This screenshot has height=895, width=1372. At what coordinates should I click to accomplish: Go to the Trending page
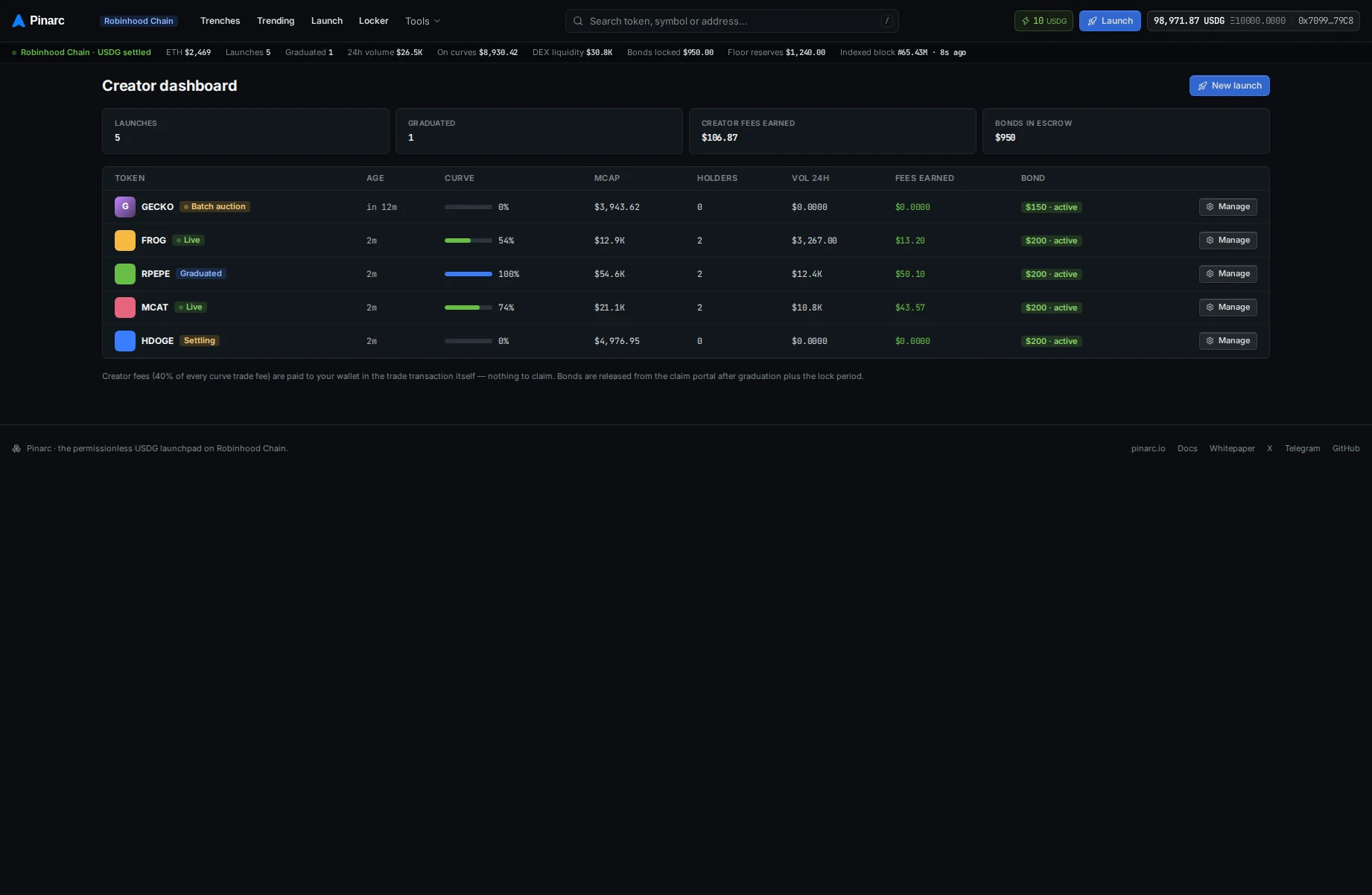click(276, 21)
